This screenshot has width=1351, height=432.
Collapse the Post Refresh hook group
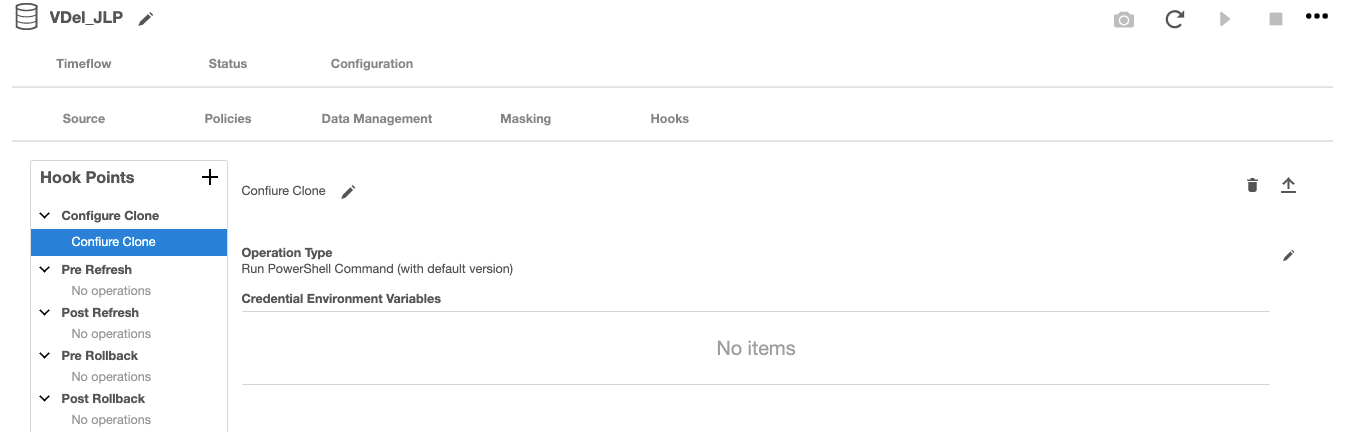click(x=45, y=313)
